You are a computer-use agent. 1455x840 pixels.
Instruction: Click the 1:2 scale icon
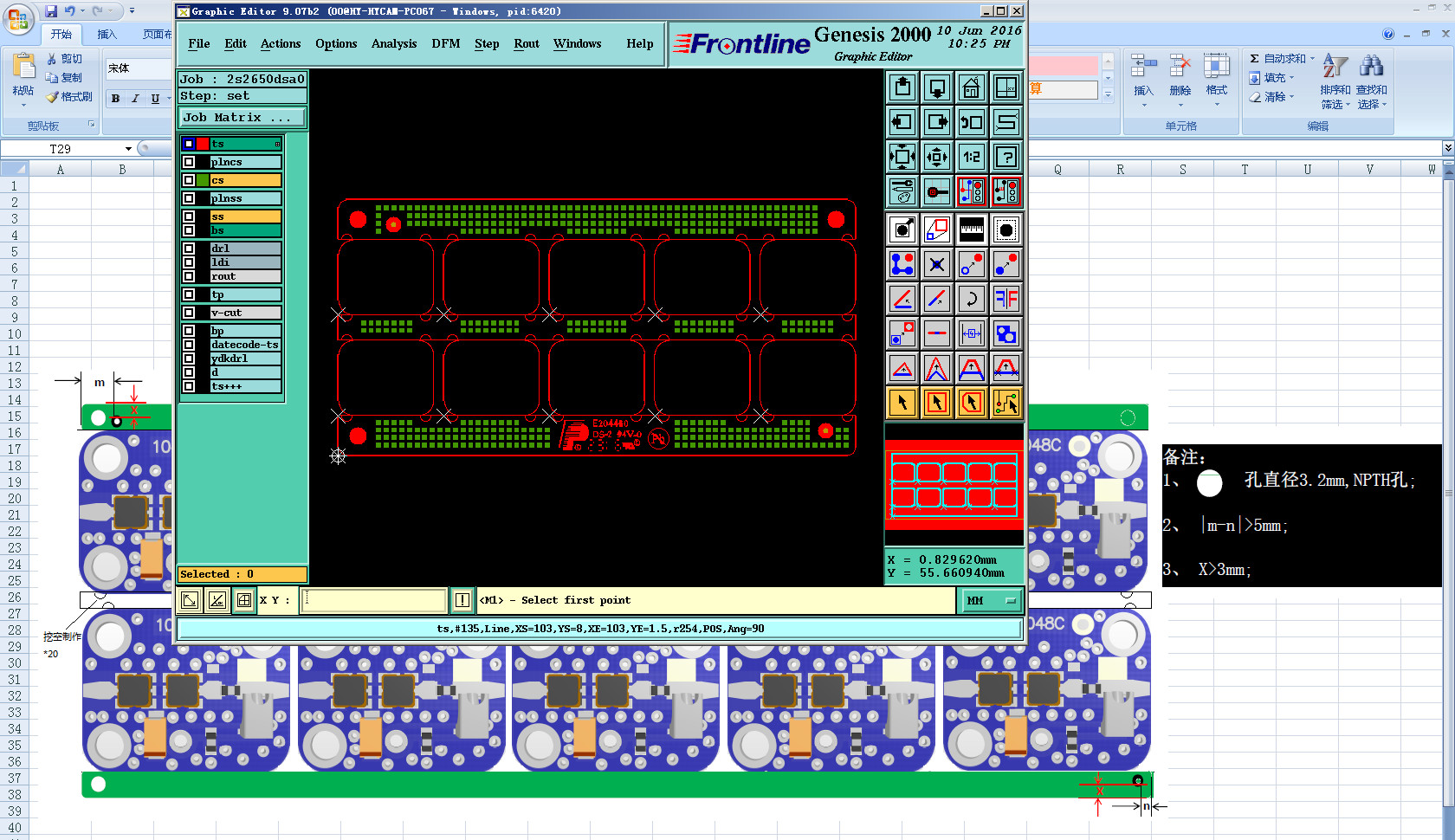(x=972, y=157)
